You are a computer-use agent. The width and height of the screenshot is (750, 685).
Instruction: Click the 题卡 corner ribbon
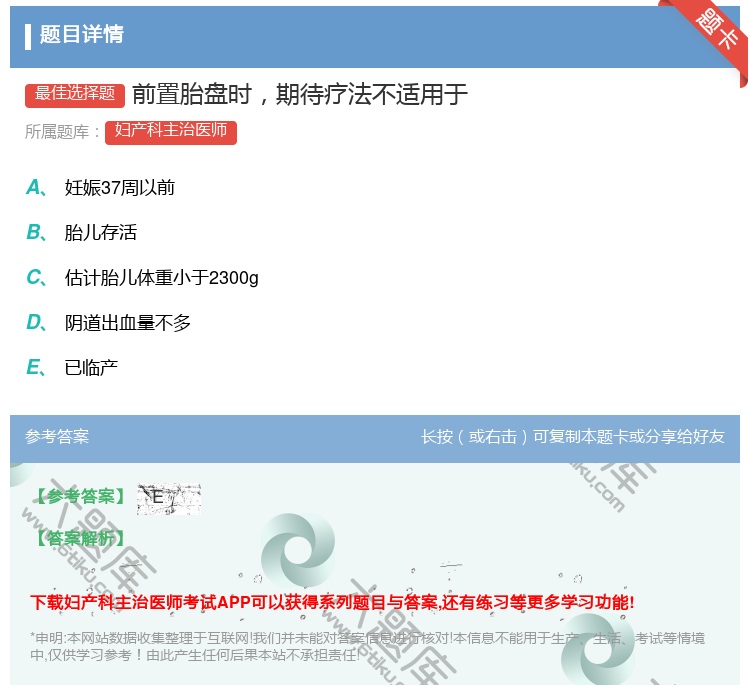pos(717,30)
